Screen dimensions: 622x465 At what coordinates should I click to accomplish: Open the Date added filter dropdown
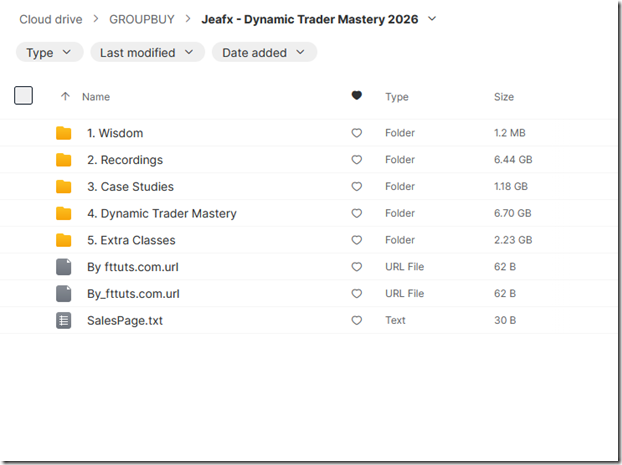[264, 52]
